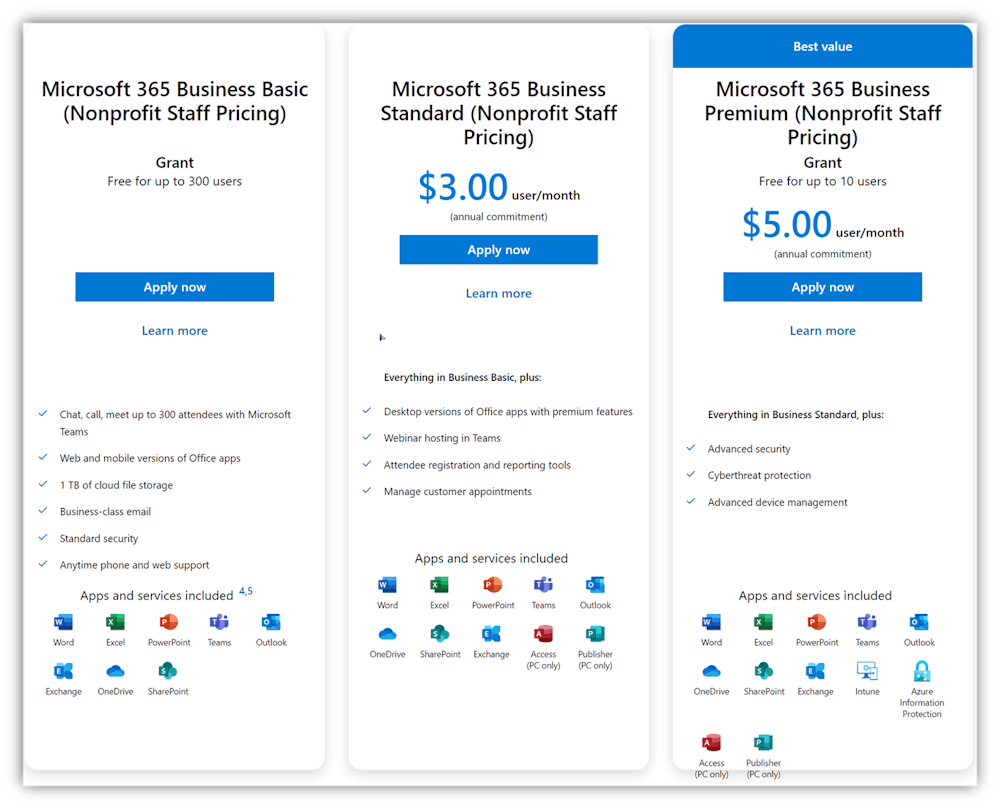Viewport: 1000px width, 809px height.
Task: Apply now for Business Premium plan
Action: tap(823, 287)
